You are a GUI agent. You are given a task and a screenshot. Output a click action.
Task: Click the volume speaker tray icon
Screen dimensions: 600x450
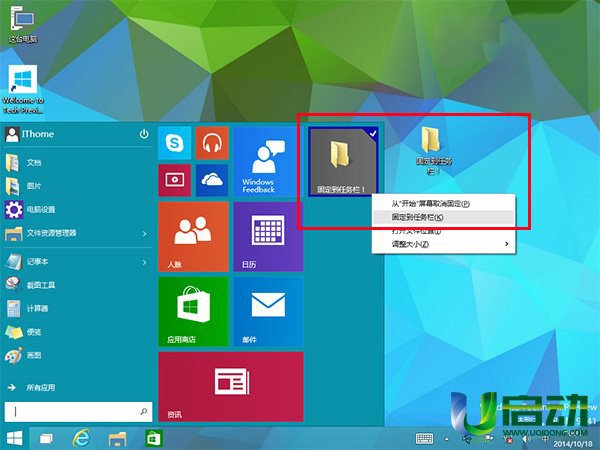click(x=527, y=439)
